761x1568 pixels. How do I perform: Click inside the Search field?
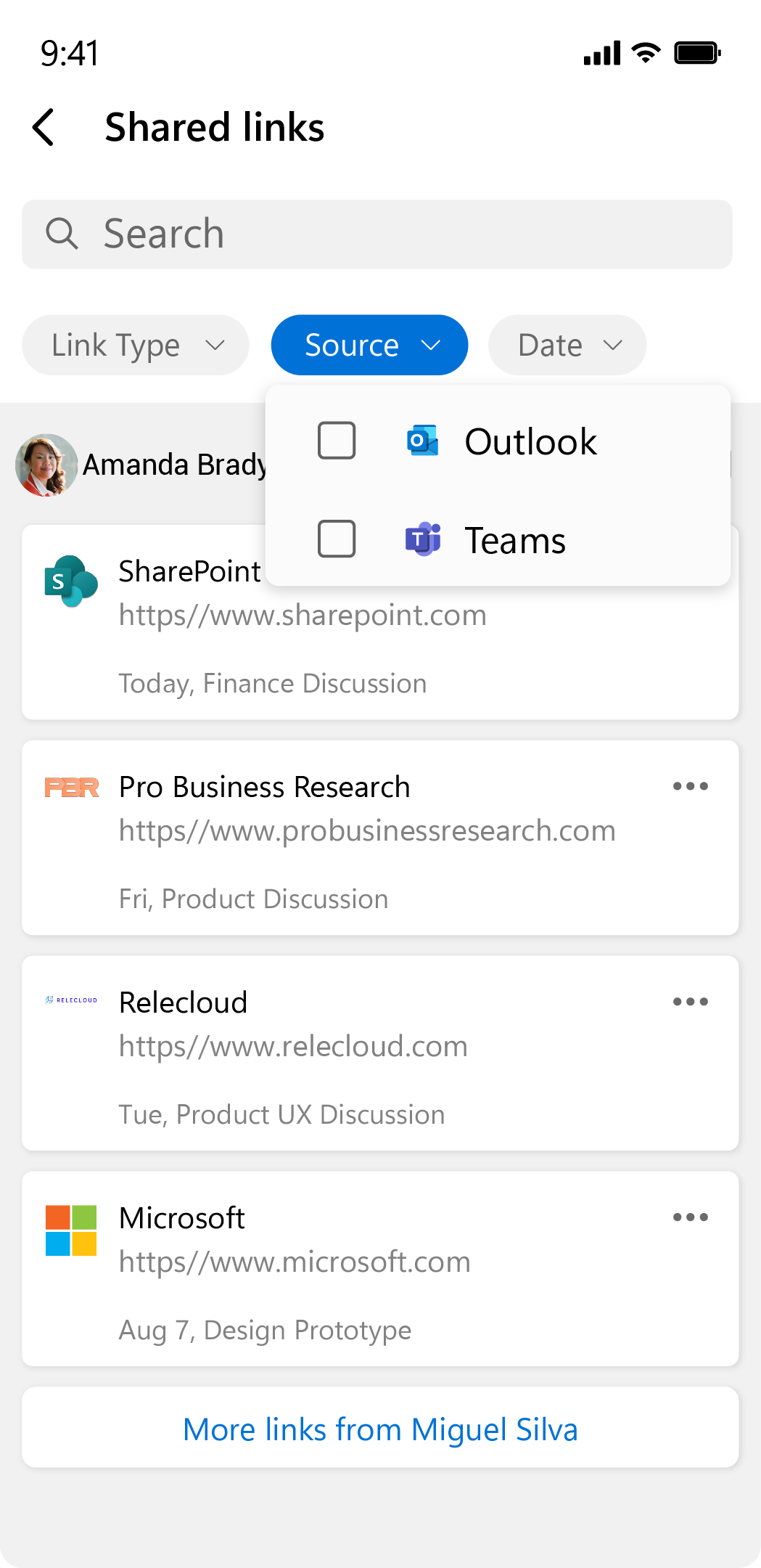[377, 234]
